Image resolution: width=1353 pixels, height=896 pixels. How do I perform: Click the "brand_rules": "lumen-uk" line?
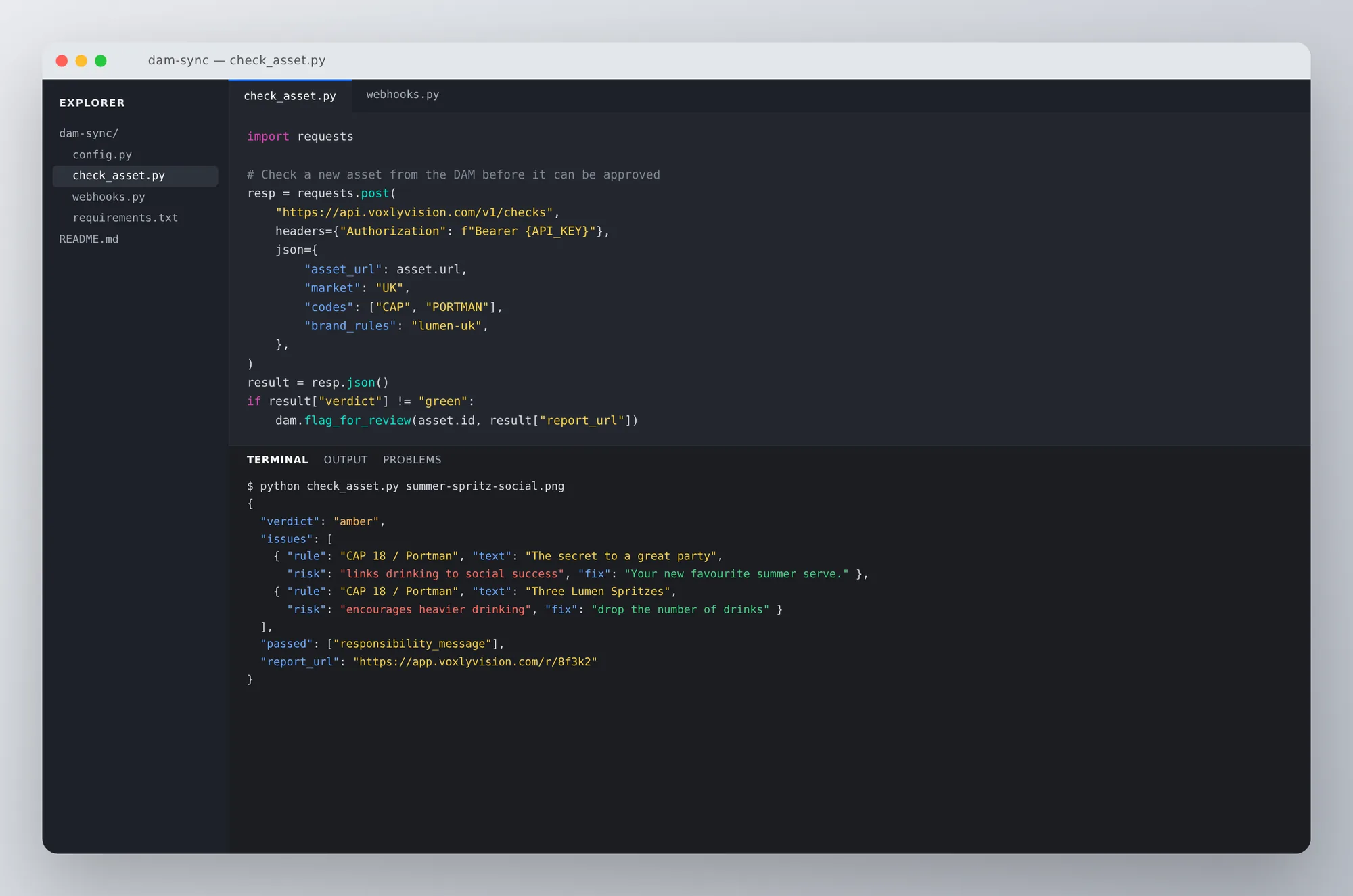[x=396, y=326]
